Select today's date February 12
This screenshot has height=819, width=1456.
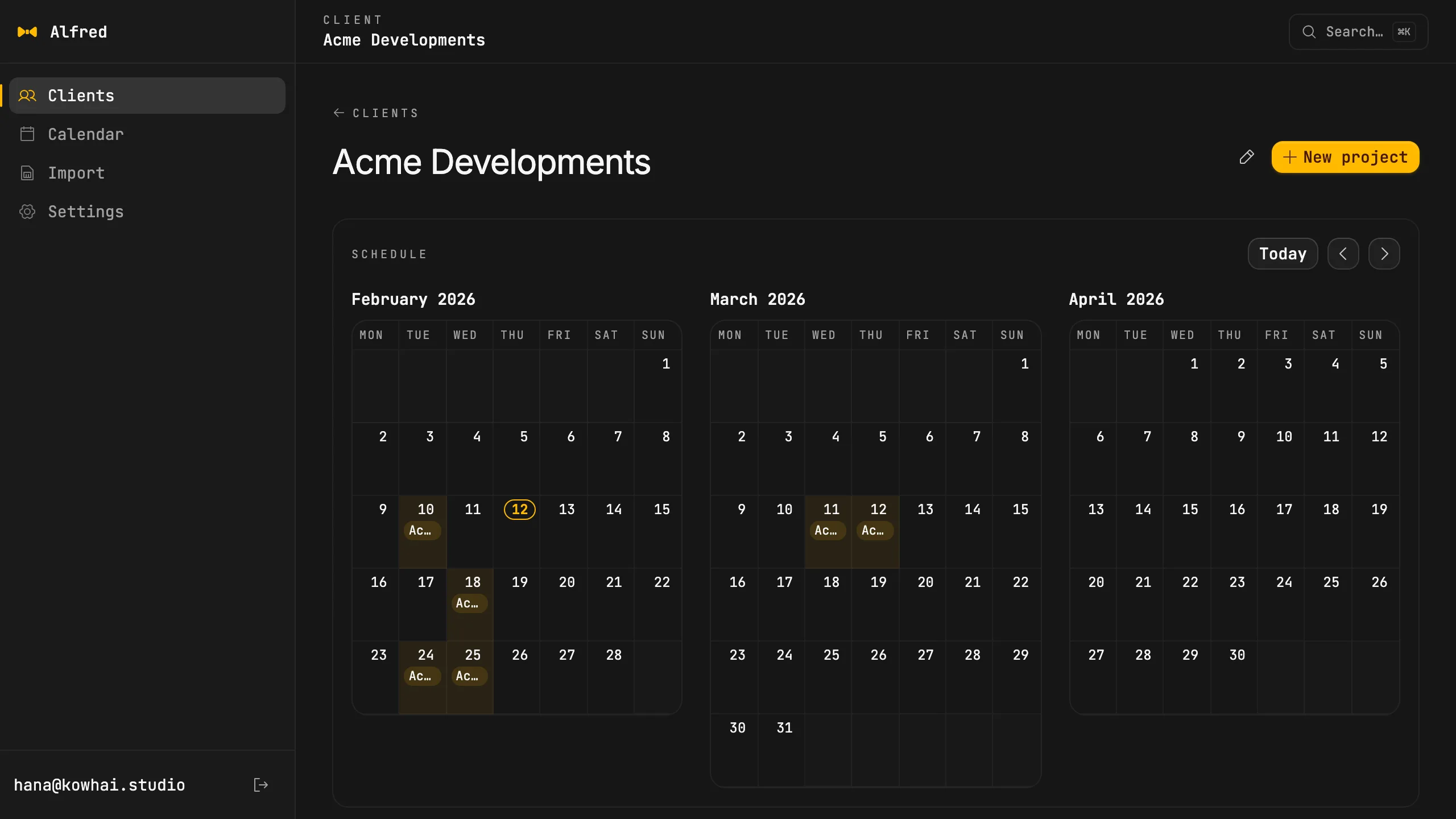[x=519, y=509]
